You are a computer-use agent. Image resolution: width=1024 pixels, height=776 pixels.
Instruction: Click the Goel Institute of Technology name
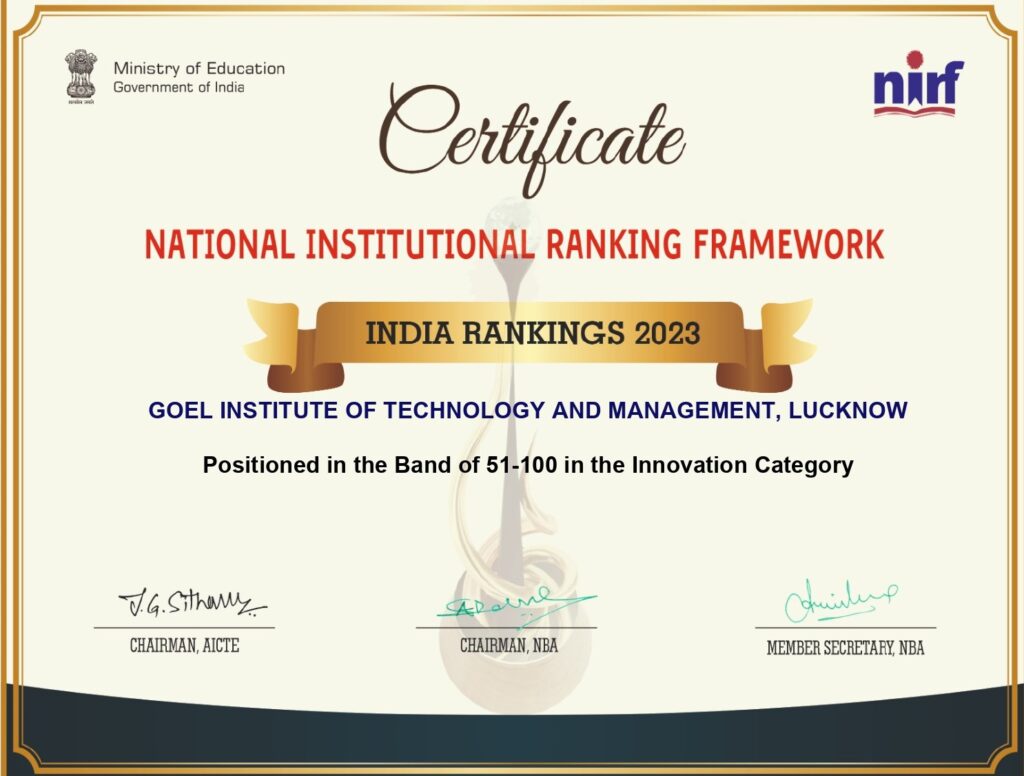pyautogui.click(x=527, y=410)
